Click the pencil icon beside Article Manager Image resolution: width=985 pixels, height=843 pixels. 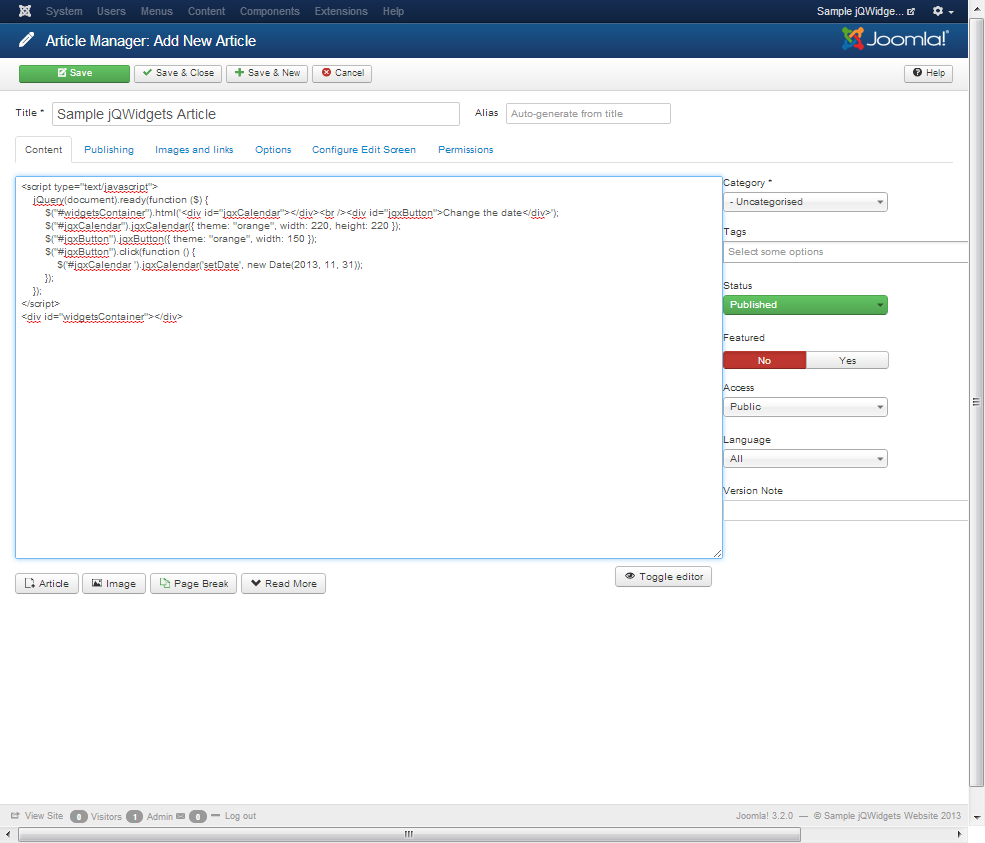(x=26, y=41)
